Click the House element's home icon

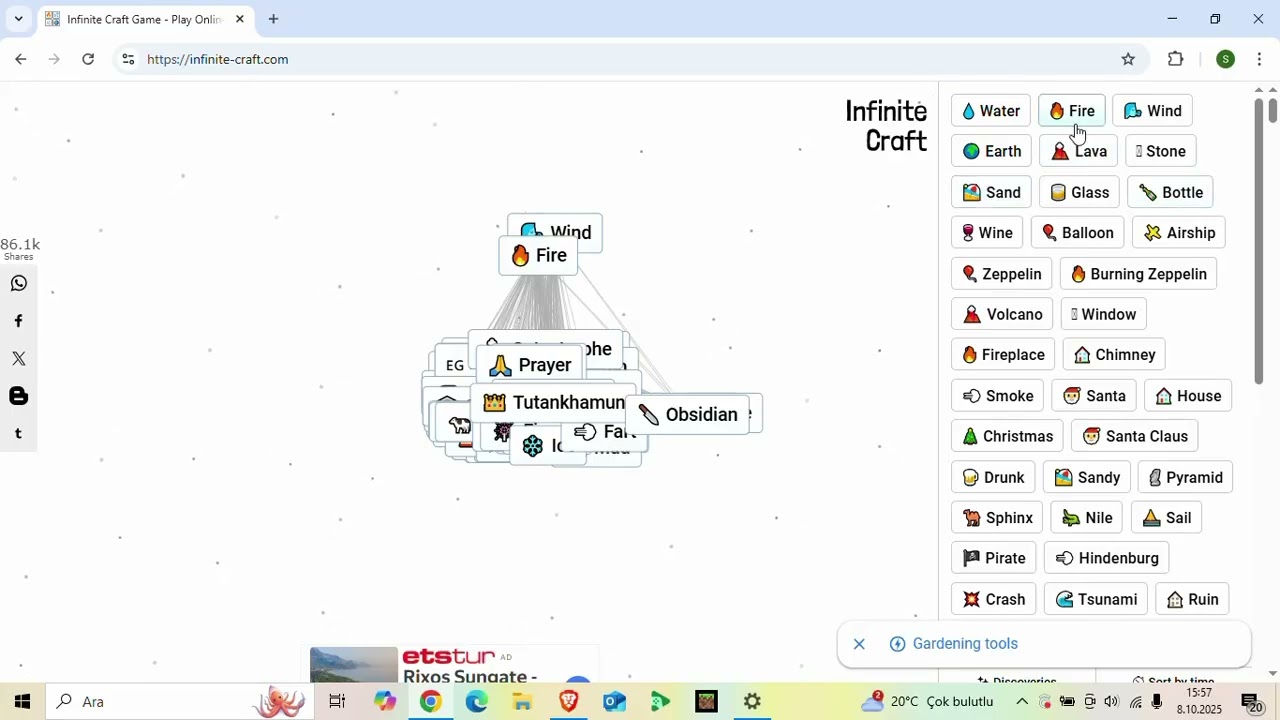[x=1164, y=396]
